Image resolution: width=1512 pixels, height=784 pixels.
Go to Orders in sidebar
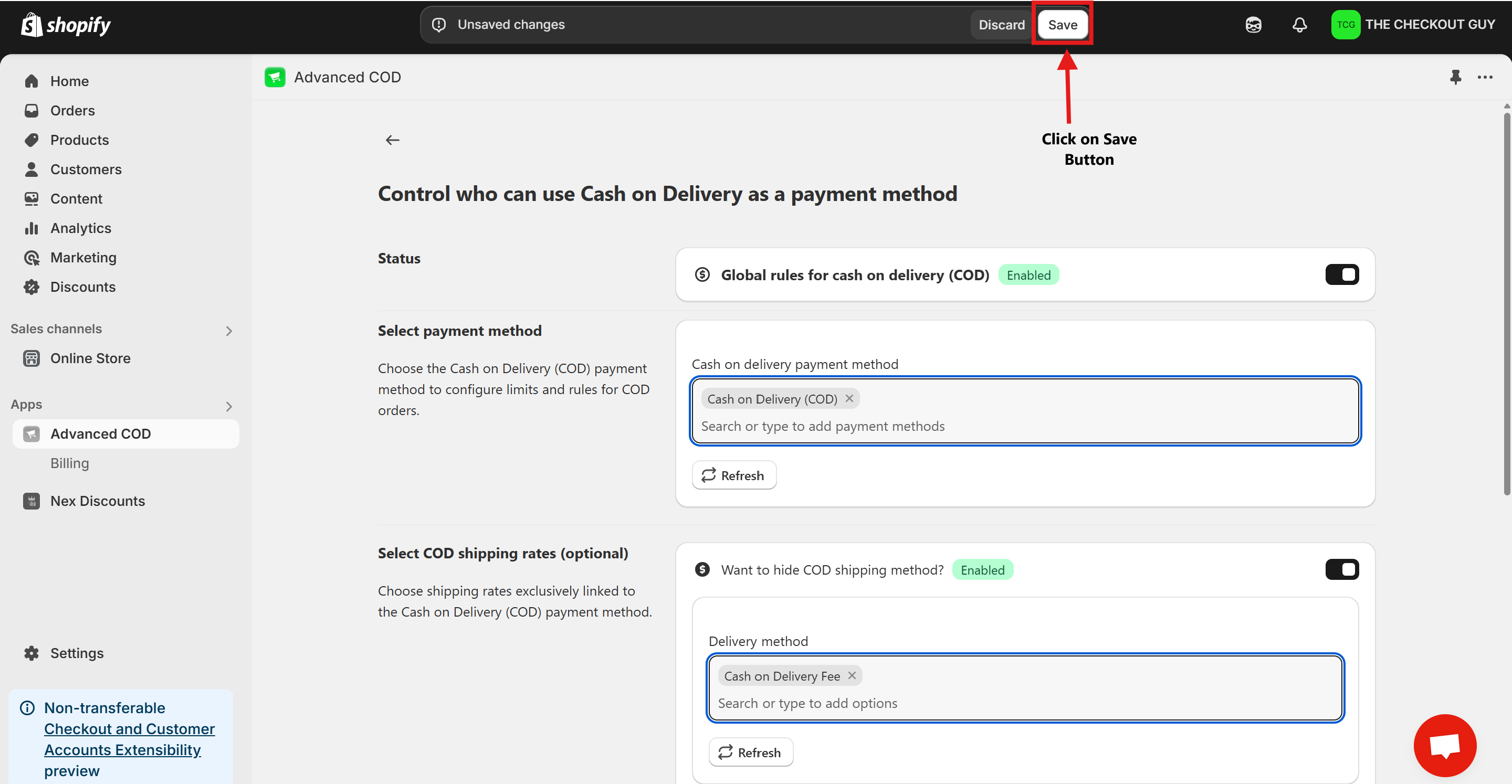[72, 110]
